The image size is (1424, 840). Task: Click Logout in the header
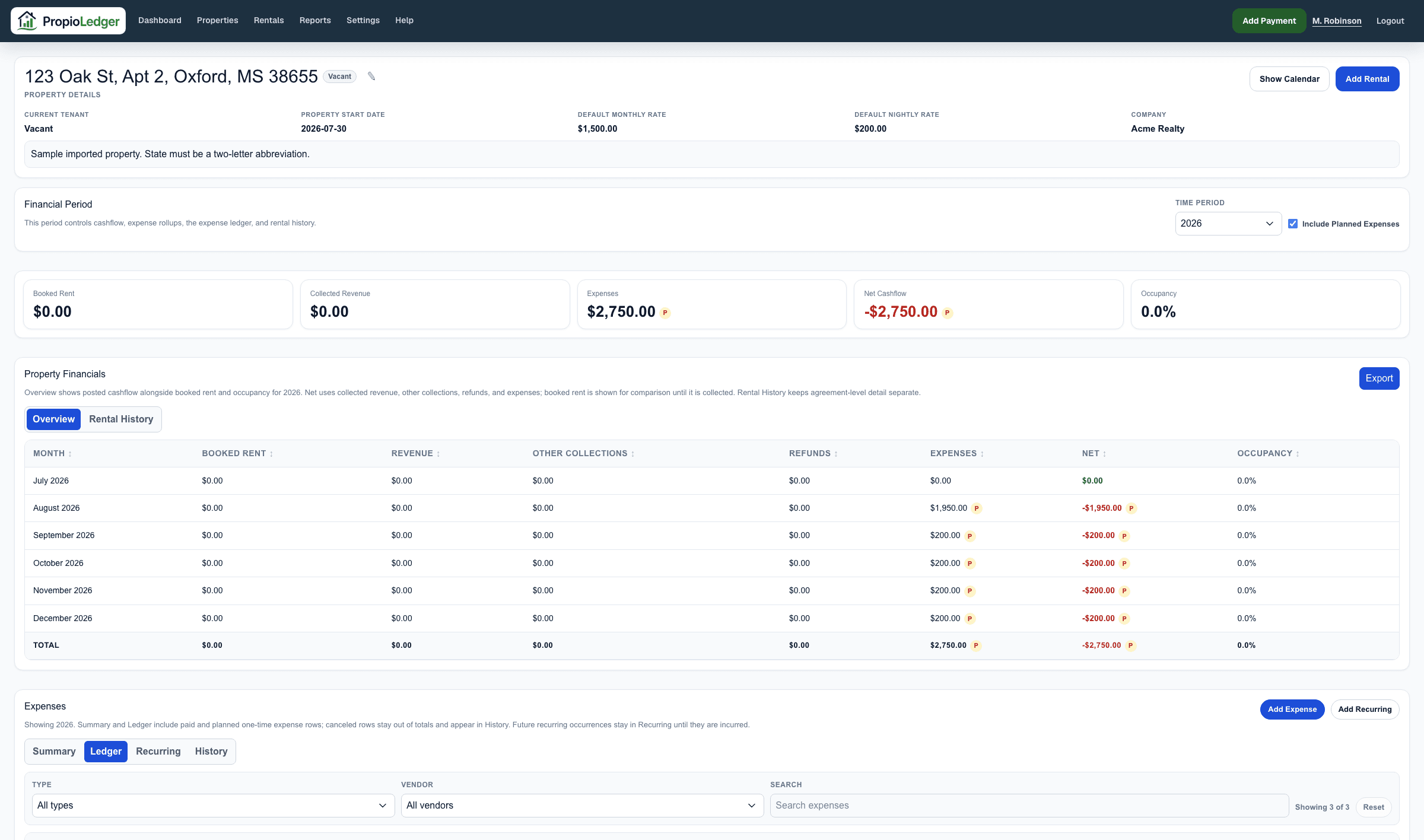[1390, 21]
